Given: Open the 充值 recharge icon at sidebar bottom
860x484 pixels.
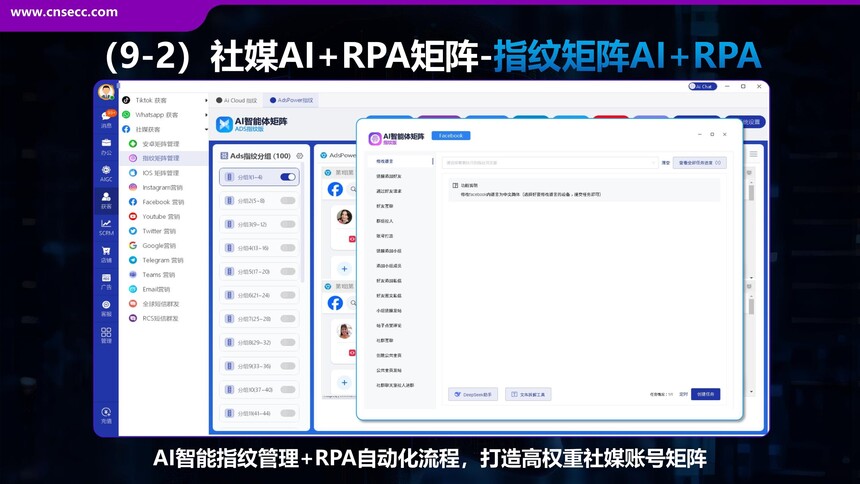Looking at the screenshot, I should point(106,415).
